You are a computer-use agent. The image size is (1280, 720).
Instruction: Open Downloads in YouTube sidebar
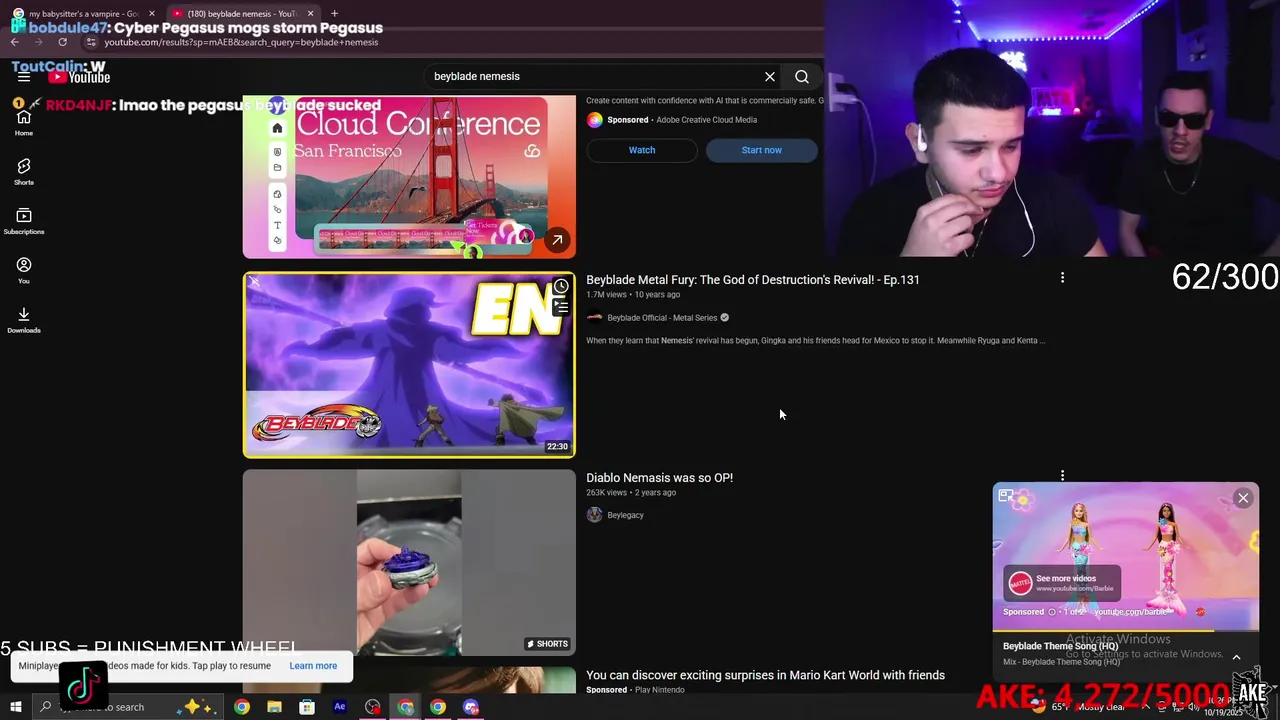(24, 320)
